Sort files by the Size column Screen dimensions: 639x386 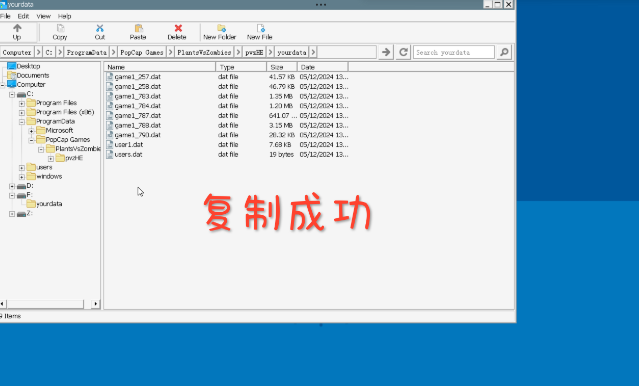[x=282, y=67]
